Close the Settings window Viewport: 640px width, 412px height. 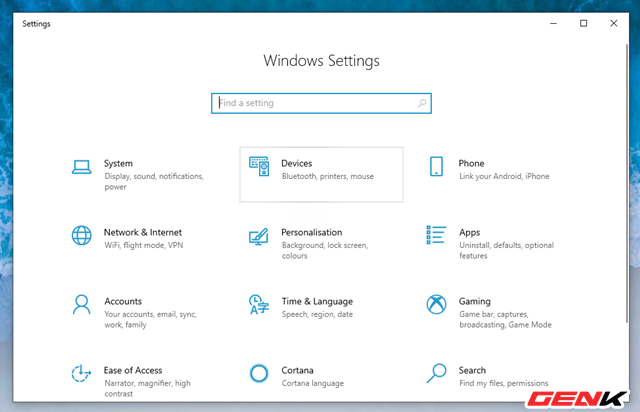pos(613,24)
